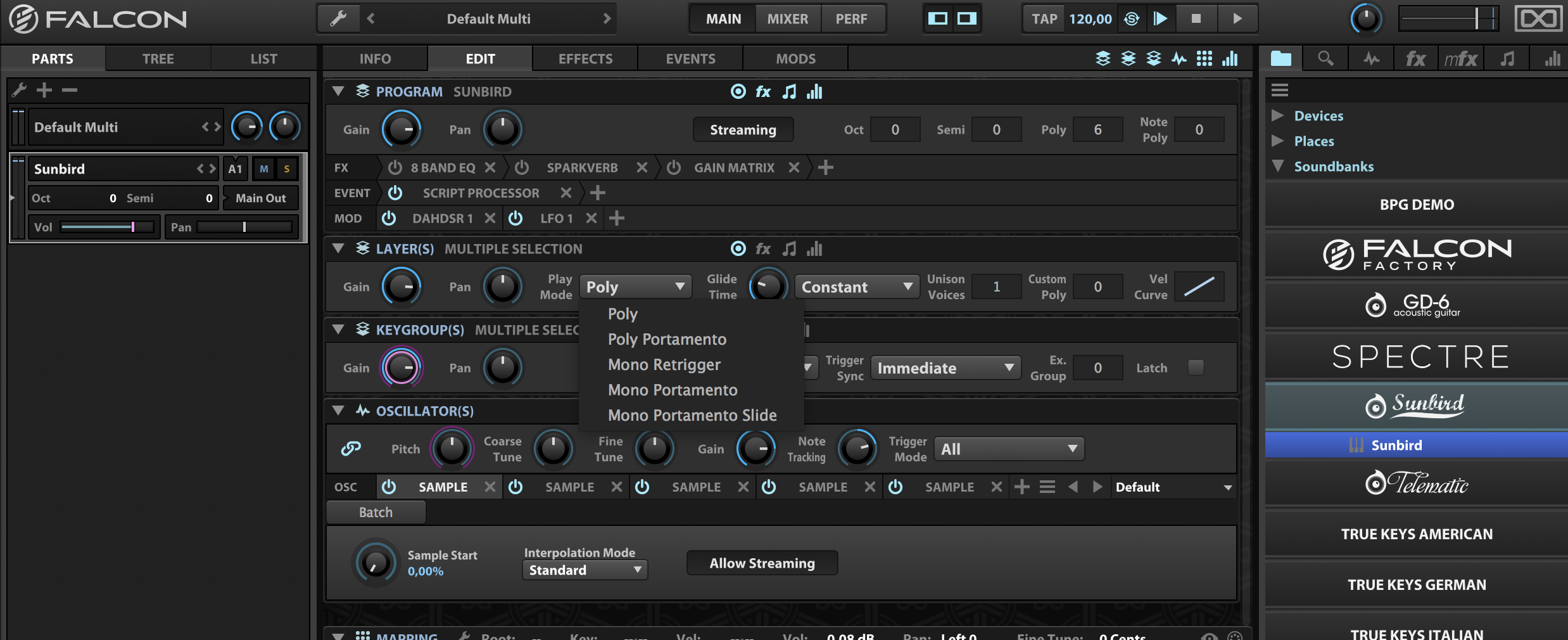Open the oscillator list menu icon

pyautogui.click(x=1047, y=487)
